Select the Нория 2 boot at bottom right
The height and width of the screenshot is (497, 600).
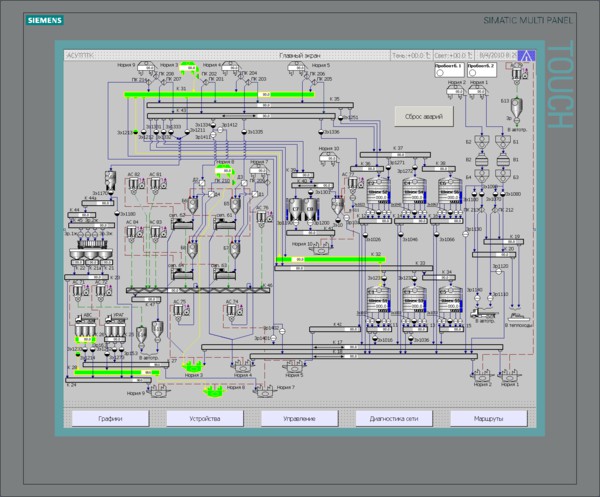click(482, 376)
